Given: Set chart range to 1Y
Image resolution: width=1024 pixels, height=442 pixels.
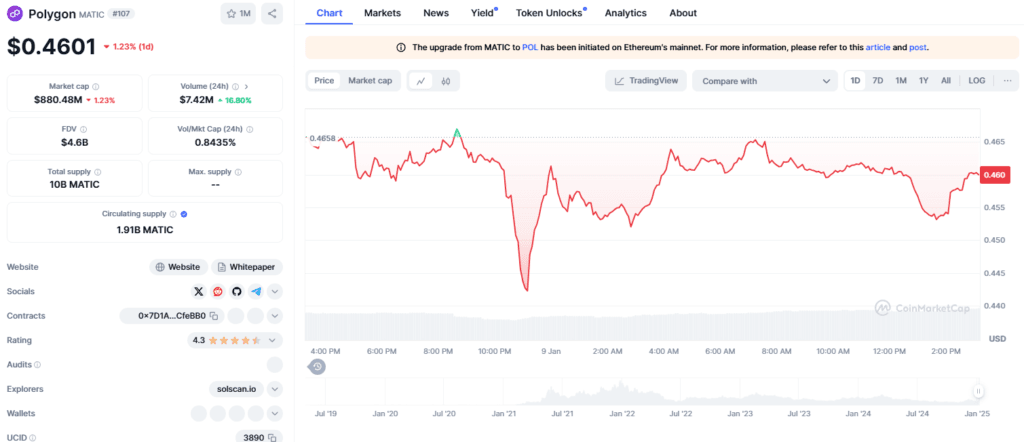Looking at the screenshot, I should click(x=923, y=80).
